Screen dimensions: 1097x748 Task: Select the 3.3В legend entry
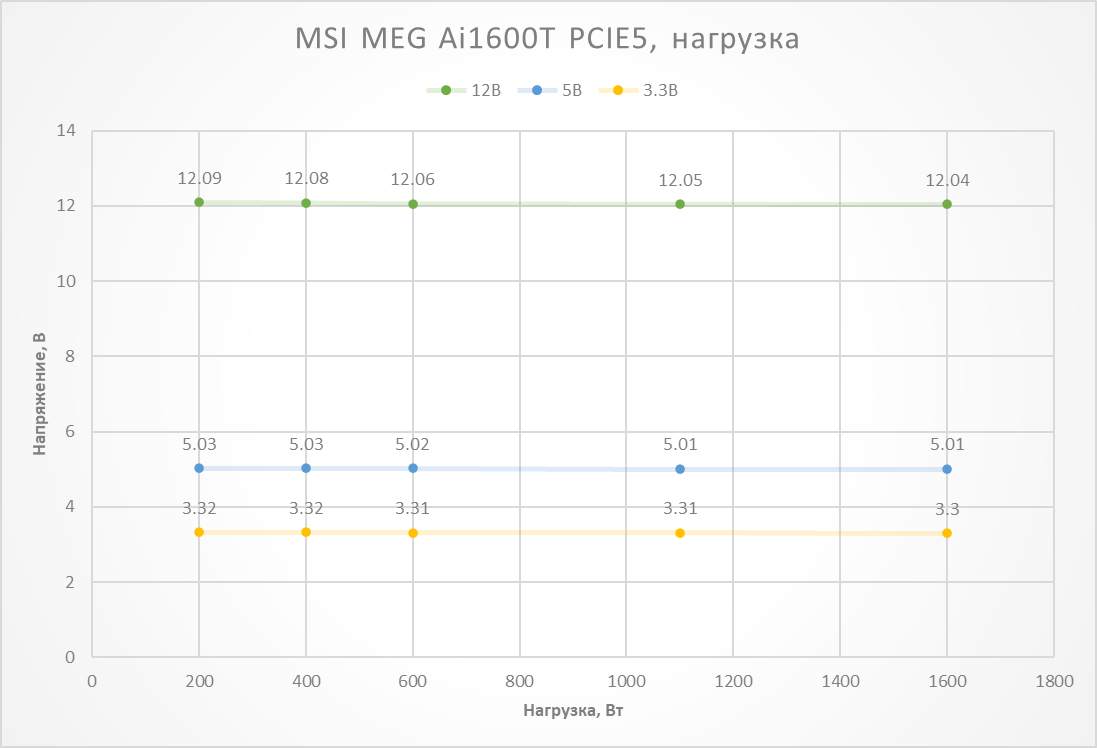click(x=639, y=90)
